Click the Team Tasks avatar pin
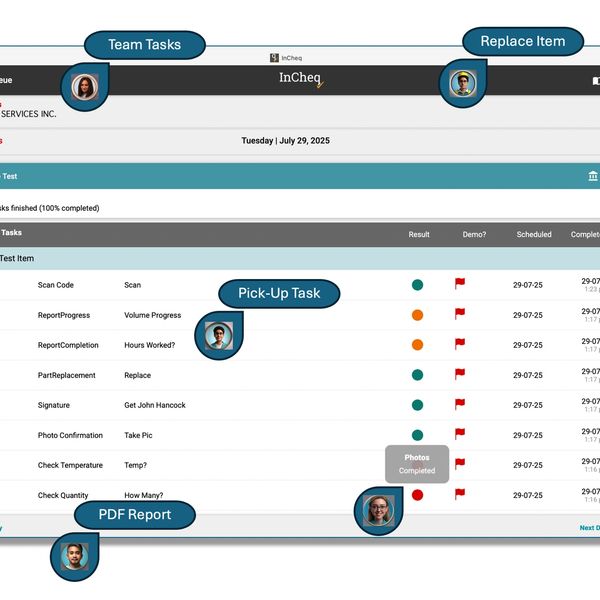Viewport: 600px width, 600px height. click(x=84, y=87)
